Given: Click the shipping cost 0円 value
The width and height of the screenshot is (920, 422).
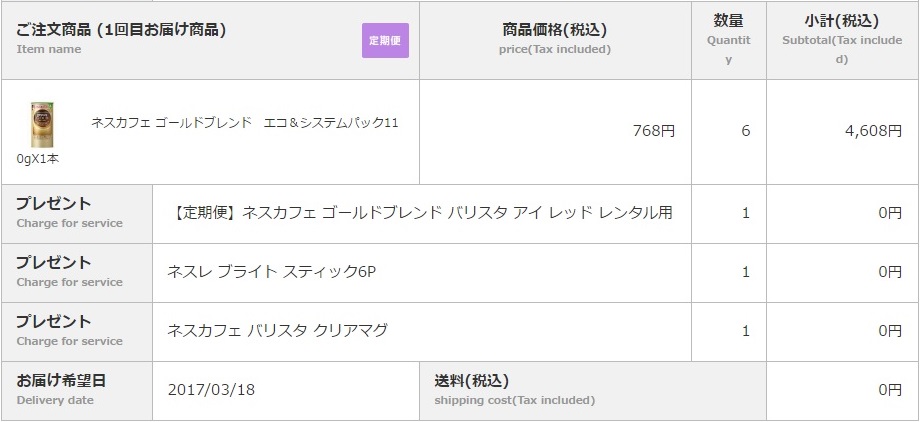Looking at the screenshot, I should pos(889,389).
